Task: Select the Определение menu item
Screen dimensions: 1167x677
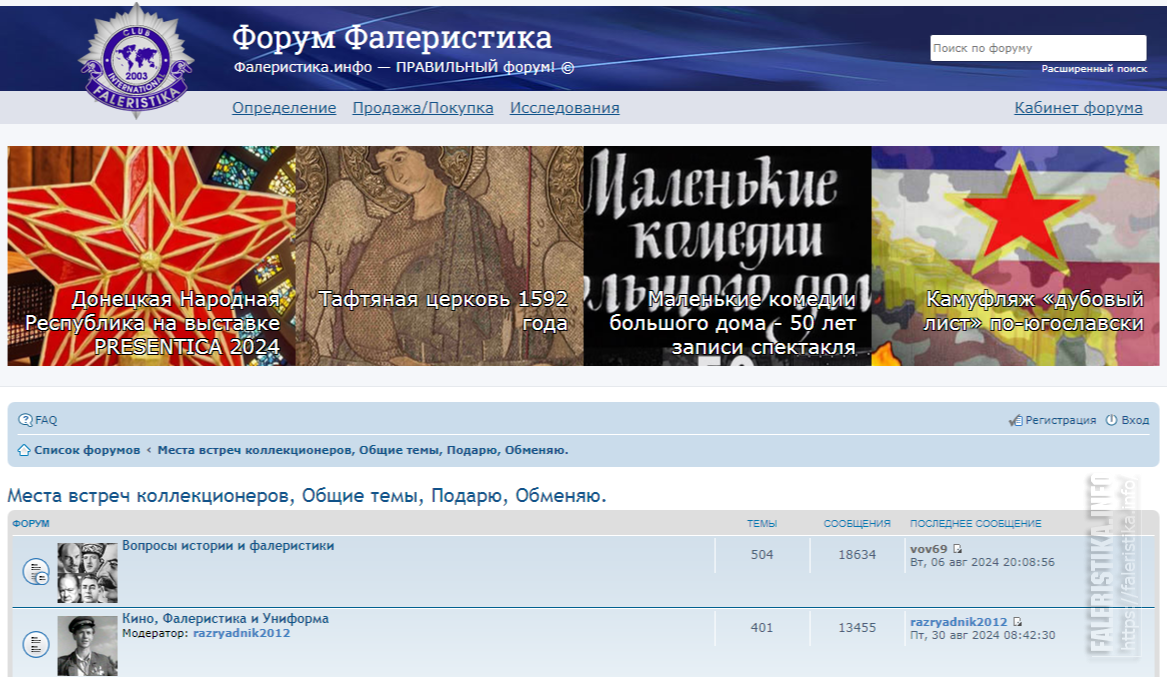Action: [x=284, y=107]
